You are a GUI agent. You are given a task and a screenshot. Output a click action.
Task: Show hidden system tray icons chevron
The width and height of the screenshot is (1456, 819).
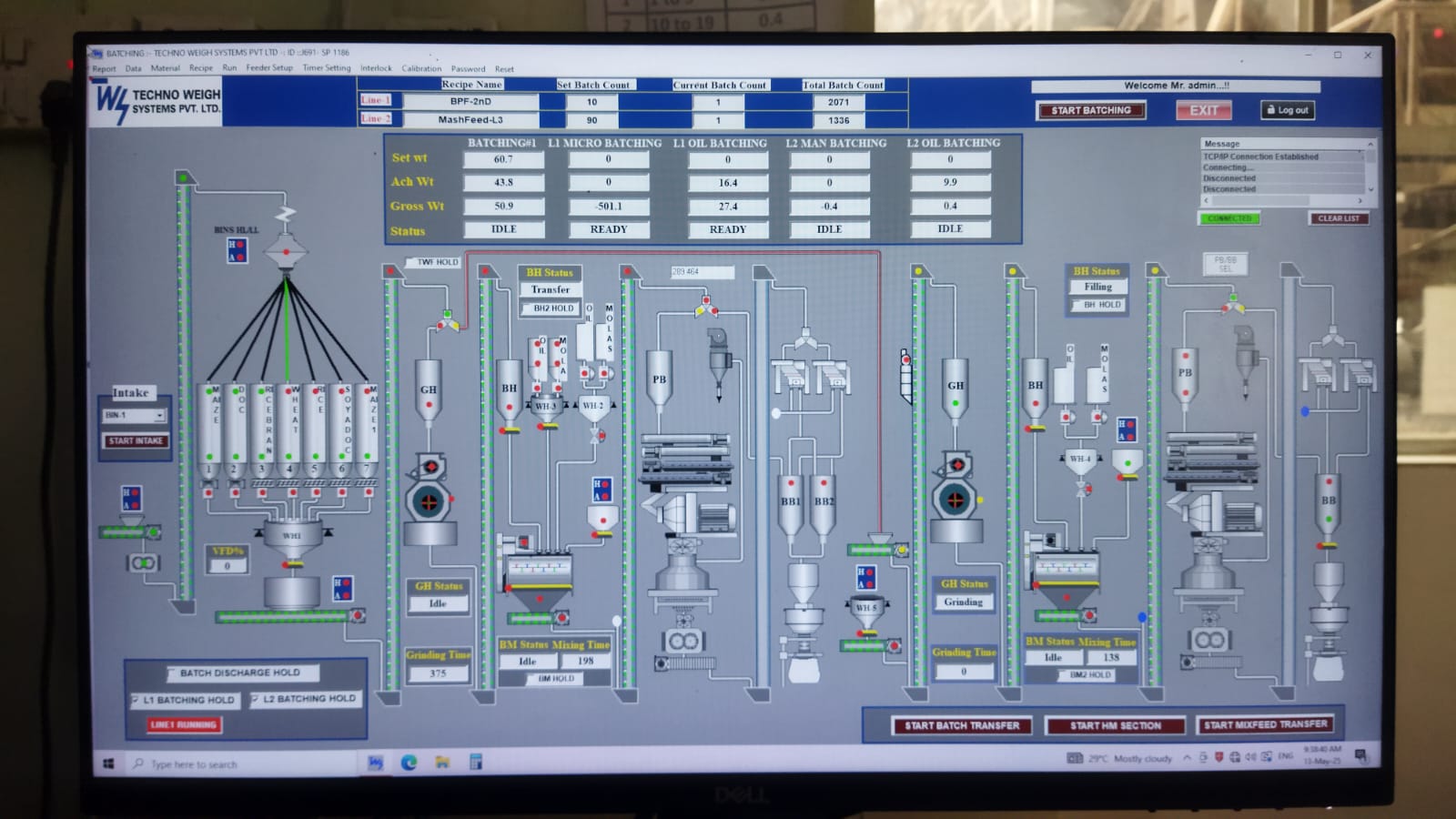(x=1187, y=757)
